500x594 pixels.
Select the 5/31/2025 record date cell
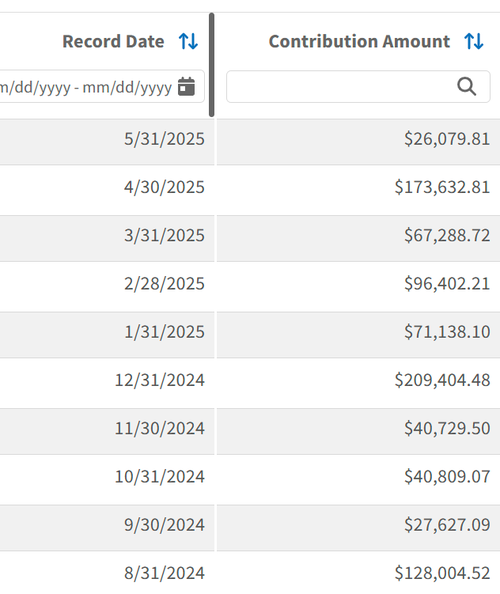coord(107,139)
